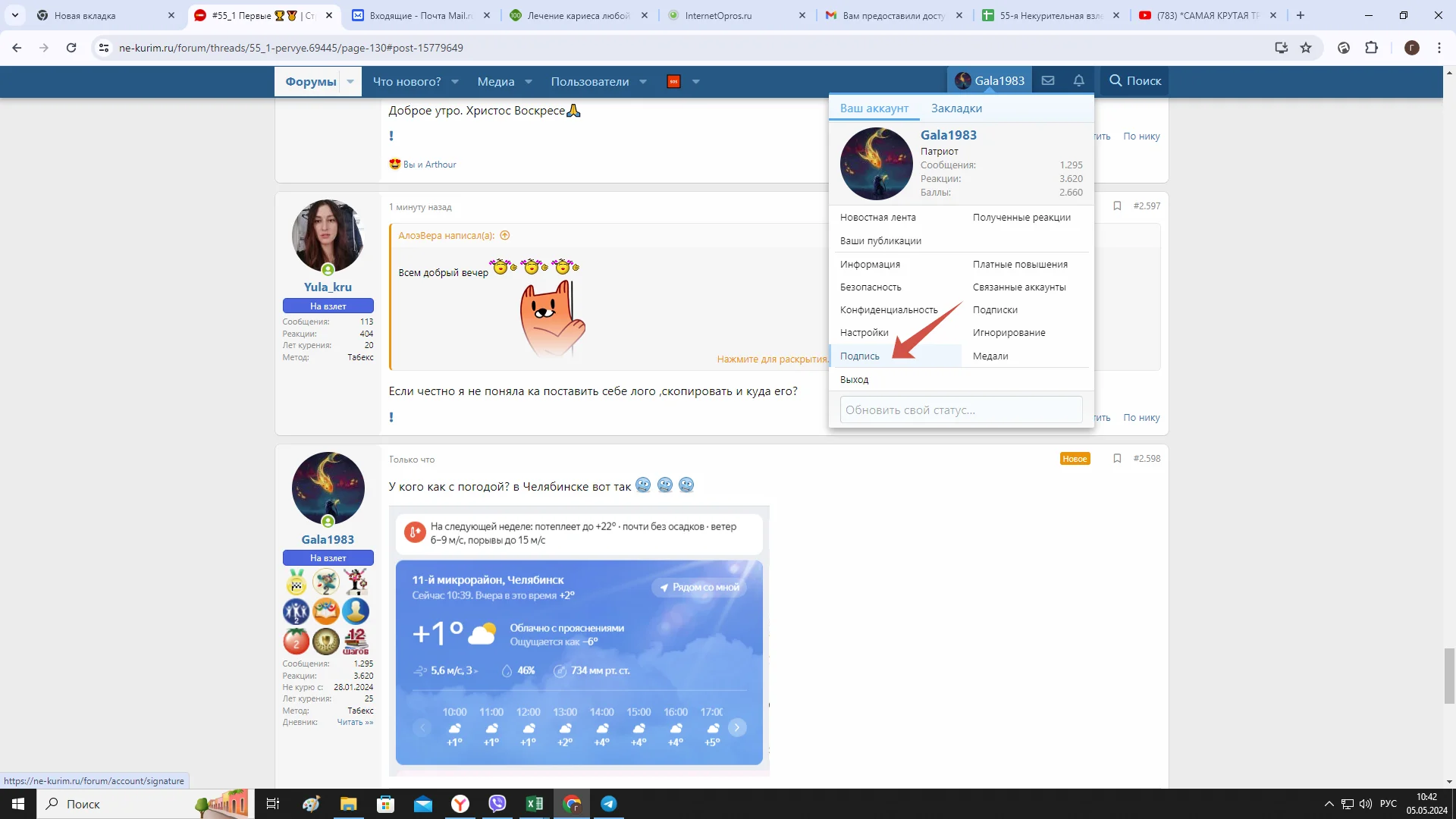Expand the Пользователи dropdown arrow
The width and height of the screenshot is (1456, 819).
[x=643, y=81]
